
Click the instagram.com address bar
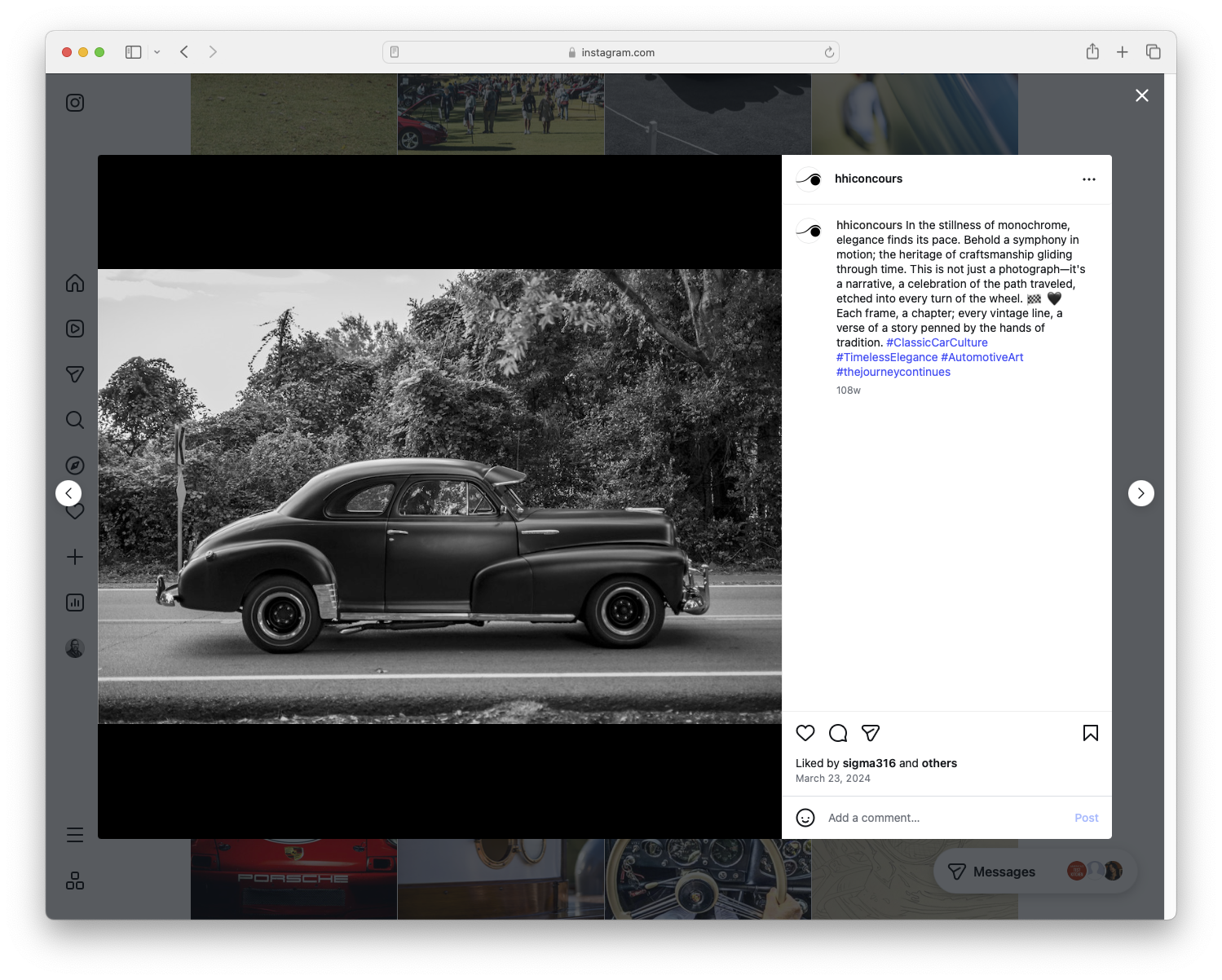(611, 51)
